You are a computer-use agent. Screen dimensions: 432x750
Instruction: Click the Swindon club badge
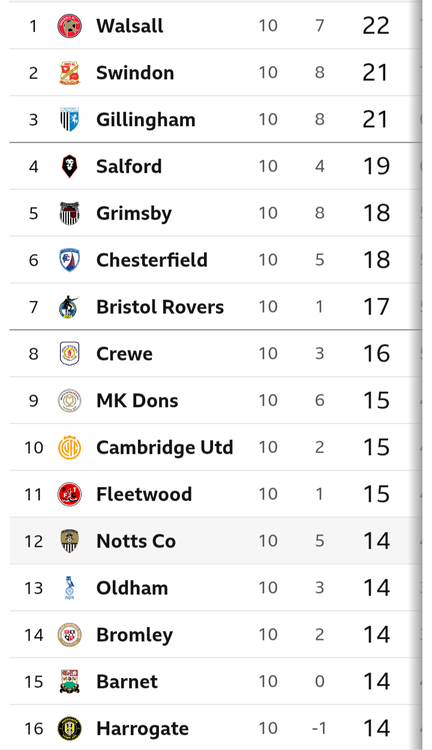(69, 73)
